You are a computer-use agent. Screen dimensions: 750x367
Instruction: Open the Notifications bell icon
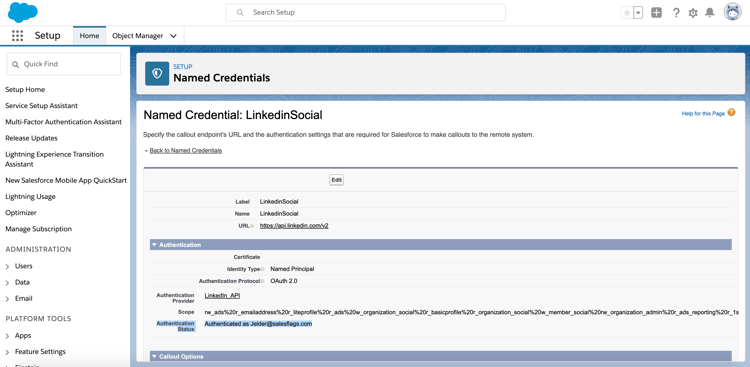pos(710,13)
